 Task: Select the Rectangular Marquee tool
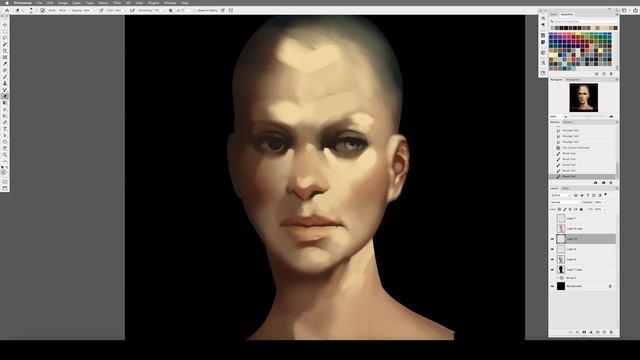[5, 31]
